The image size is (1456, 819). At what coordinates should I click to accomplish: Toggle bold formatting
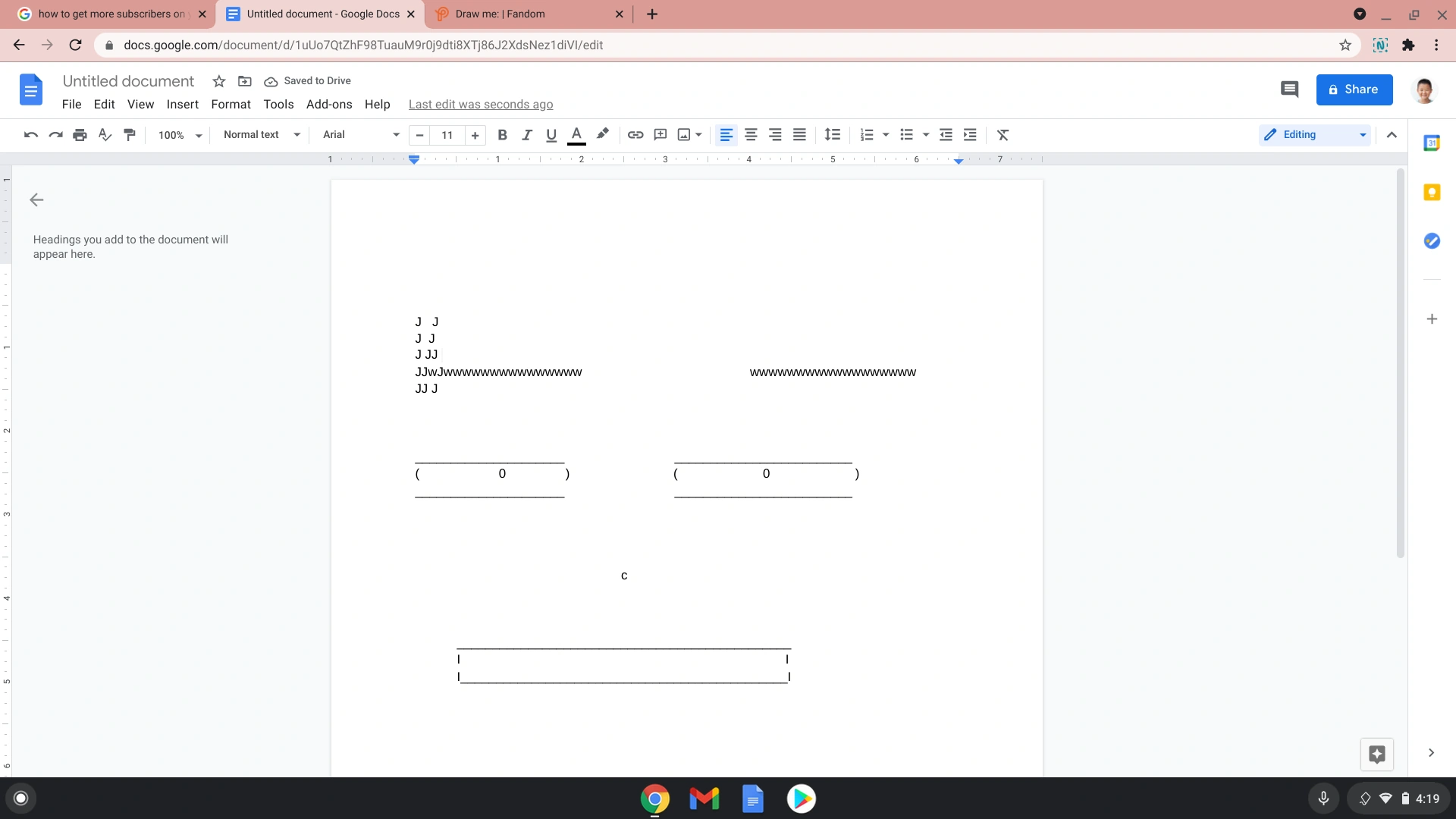click(501, 135)
